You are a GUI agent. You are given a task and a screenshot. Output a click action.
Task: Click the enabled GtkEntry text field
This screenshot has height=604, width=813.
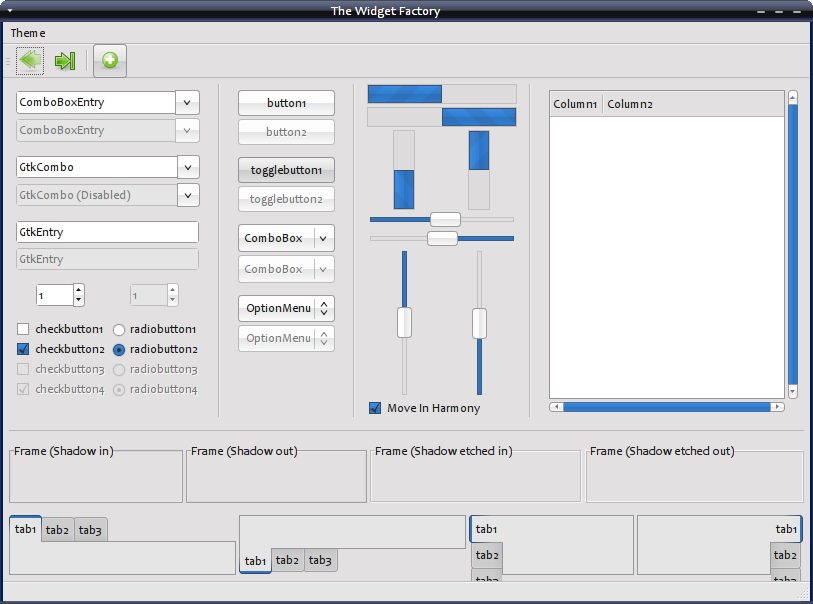click(107, 232)
